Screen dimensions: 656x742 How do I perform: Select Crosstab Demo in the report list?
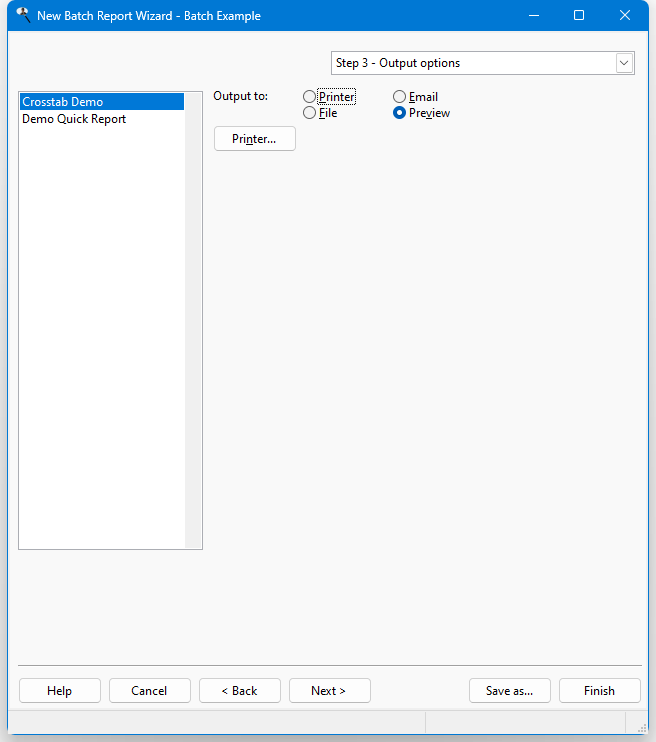(63, 102)
